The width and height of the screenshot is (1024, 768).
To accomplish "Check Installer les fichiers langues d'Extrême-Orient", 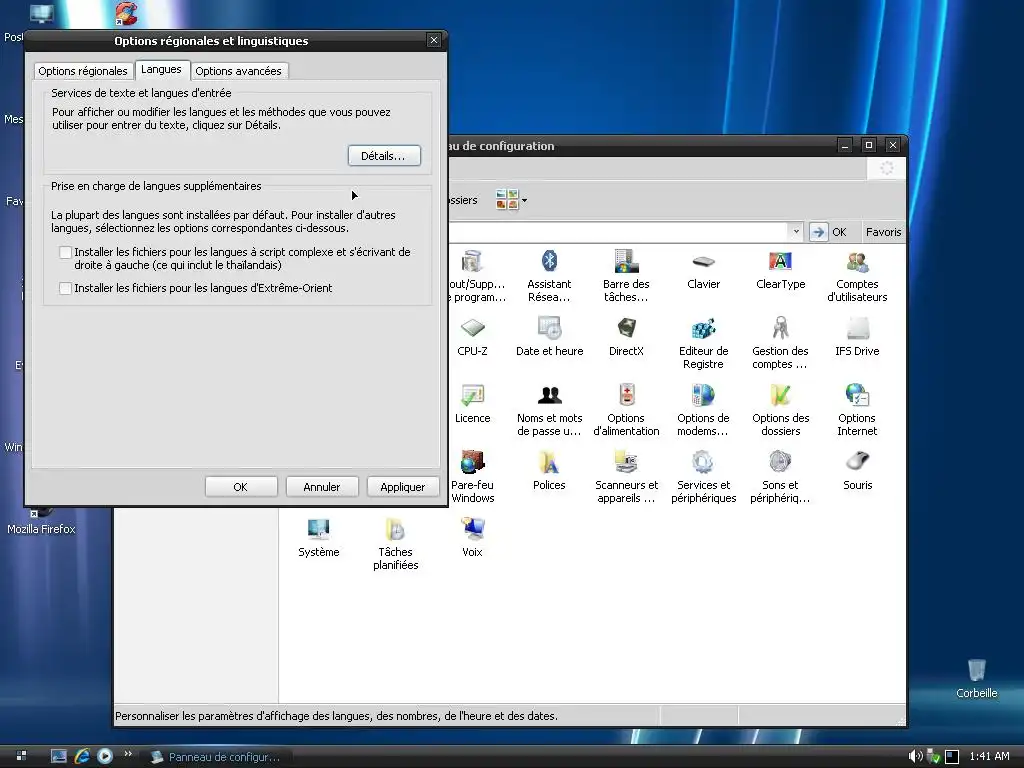I will [65, 288].
